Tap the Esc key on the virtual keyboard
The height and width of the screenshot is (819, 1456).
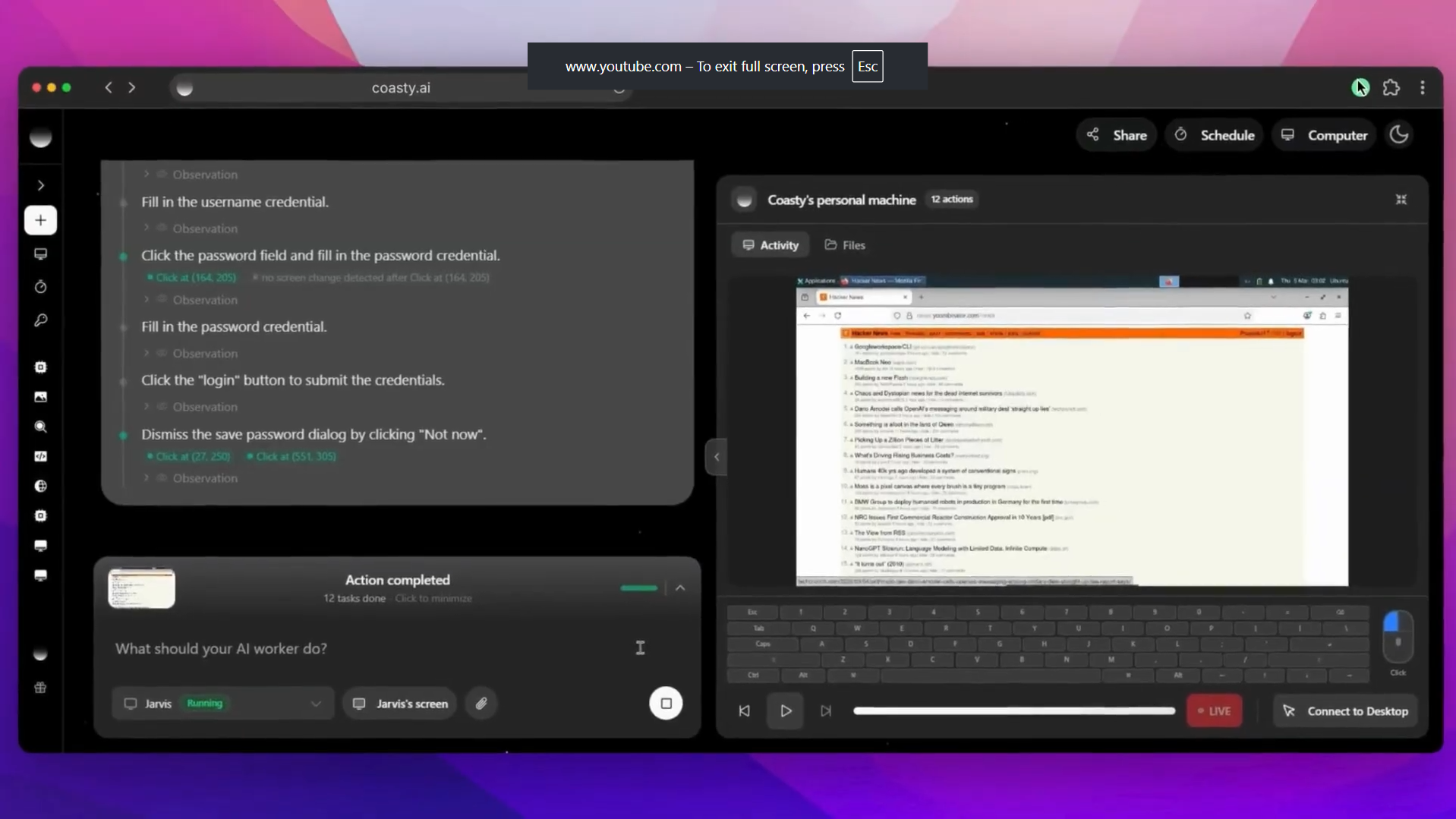click(x=752, y=612)
